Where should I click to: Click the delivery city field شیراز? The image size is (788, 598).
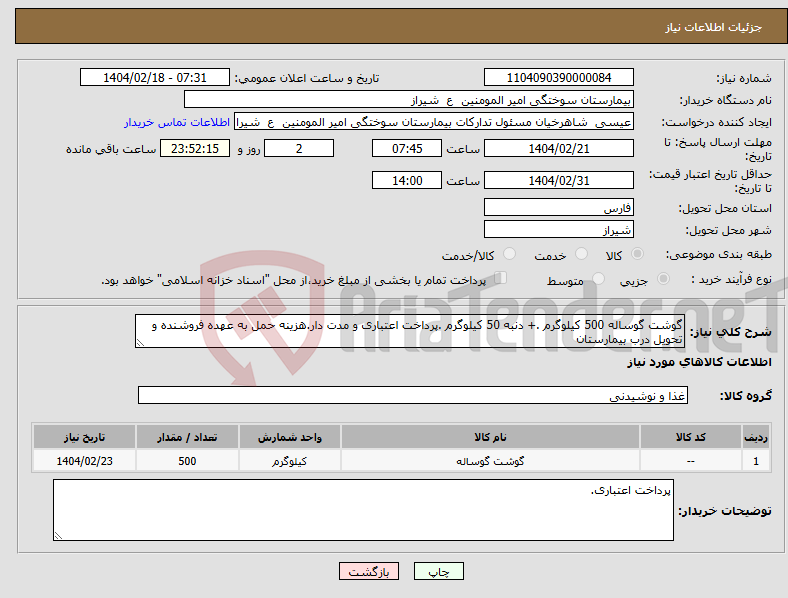pyautogui.click(x=559, y=230)
